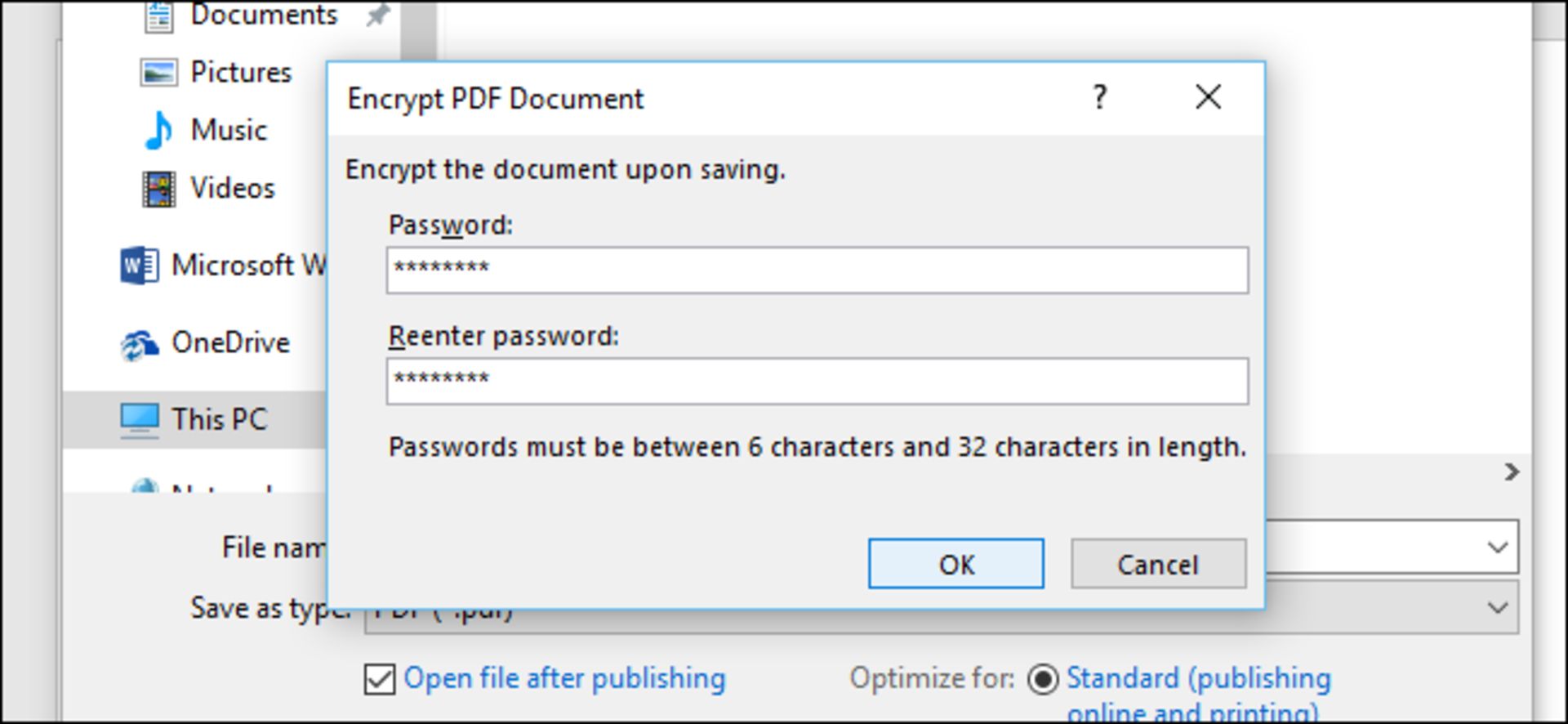Viewport: 1568px width, 724px height.
Task: Select the Standard optimize radio button
Action: coord(1043,679)
